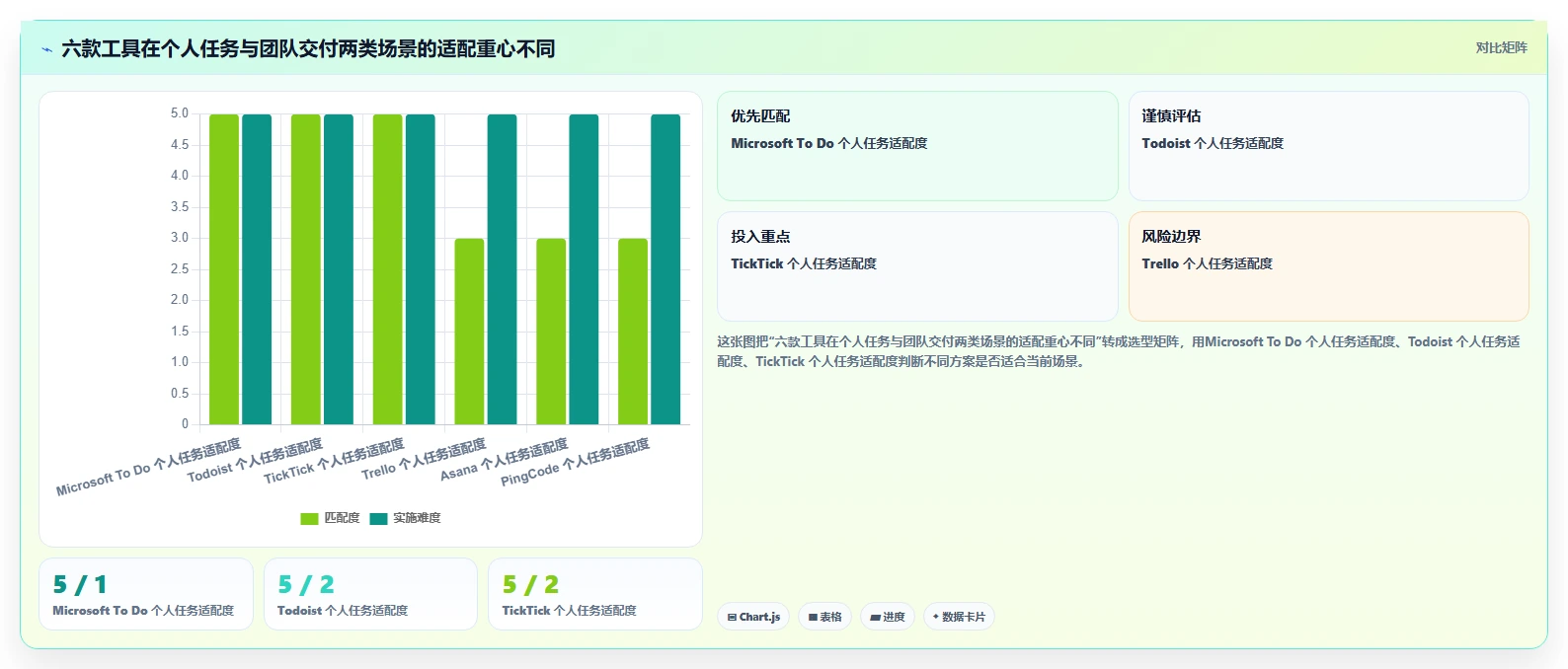Click the PingCode short green 匹配度 bar
Image resolution: width=1568 pixels, height=669 pixels.
633,332
